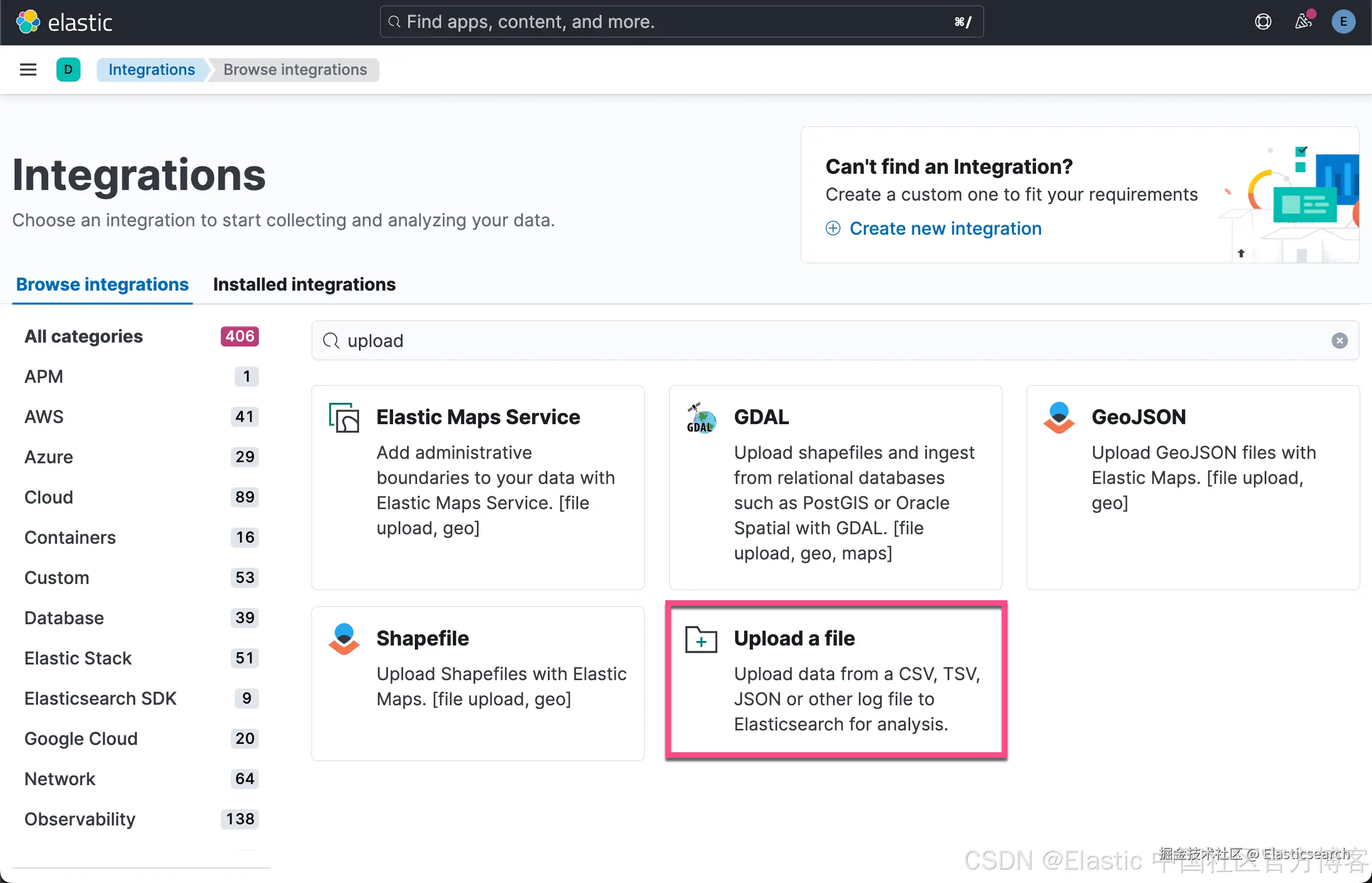Click the GDAL integration icon
Screen dimensions: 1372x883
(x=701, y=418)
